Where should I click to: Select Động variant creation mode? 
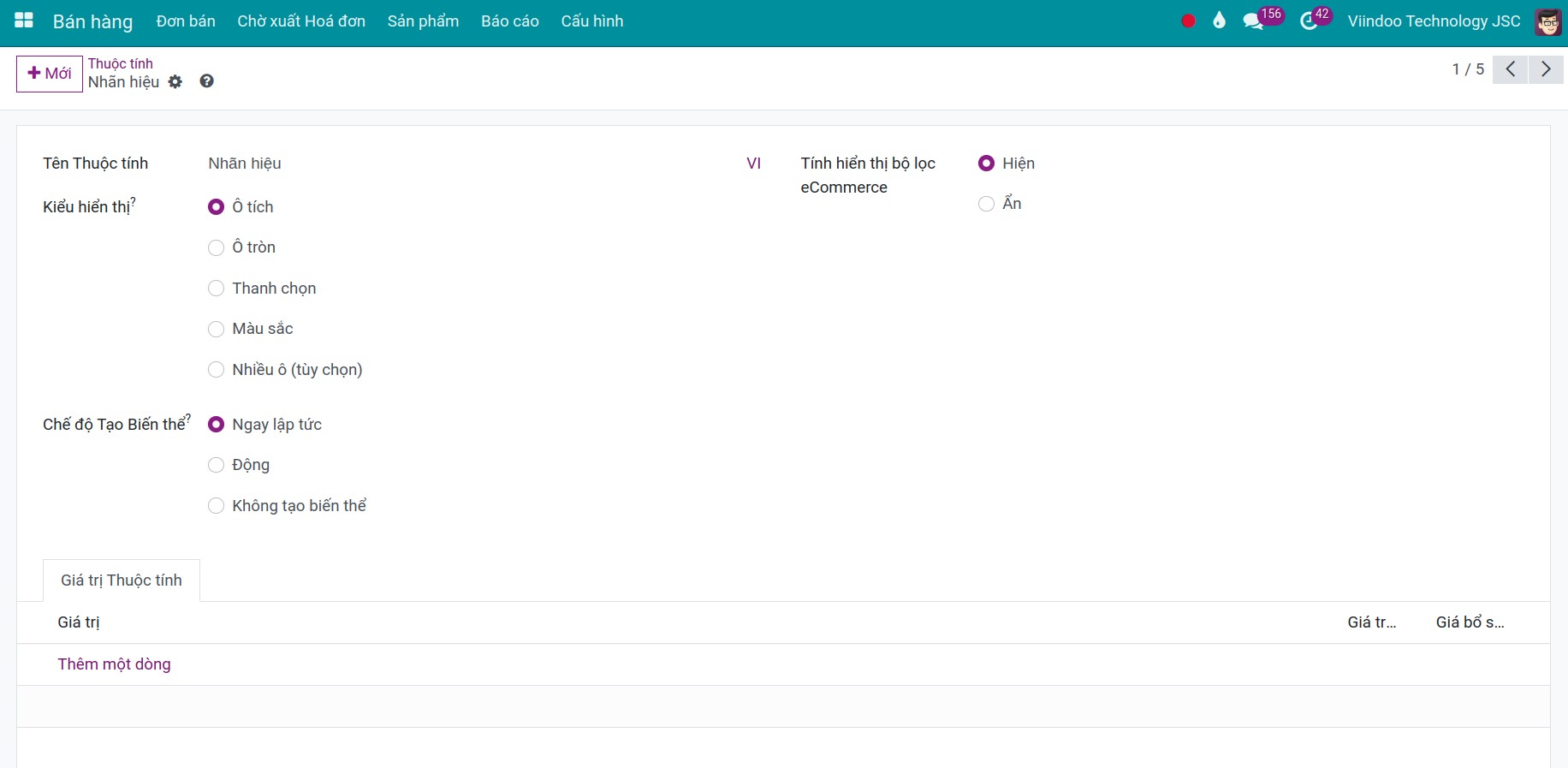pyautogui.click(x=217, y=465)
